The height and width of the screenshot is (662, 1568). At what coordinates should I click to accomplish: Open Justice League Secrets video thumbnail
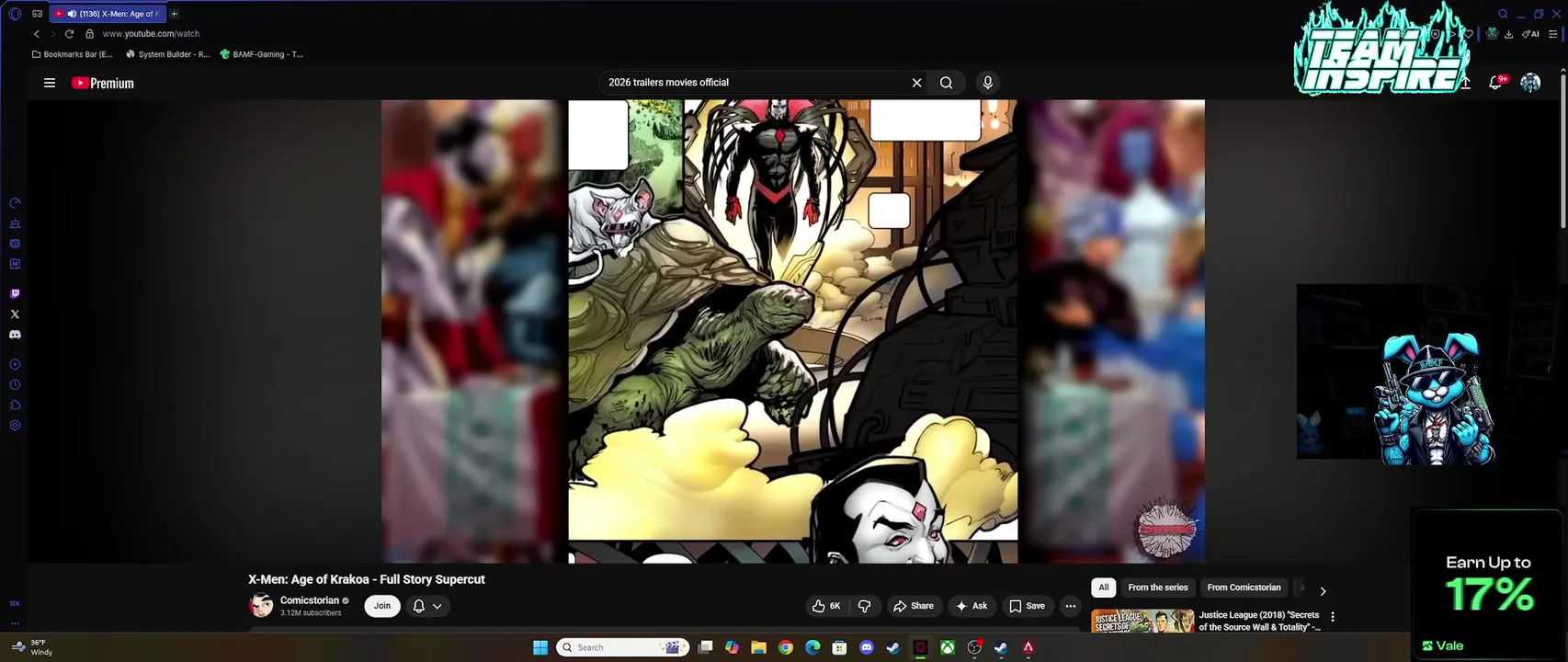point(1142,621)
